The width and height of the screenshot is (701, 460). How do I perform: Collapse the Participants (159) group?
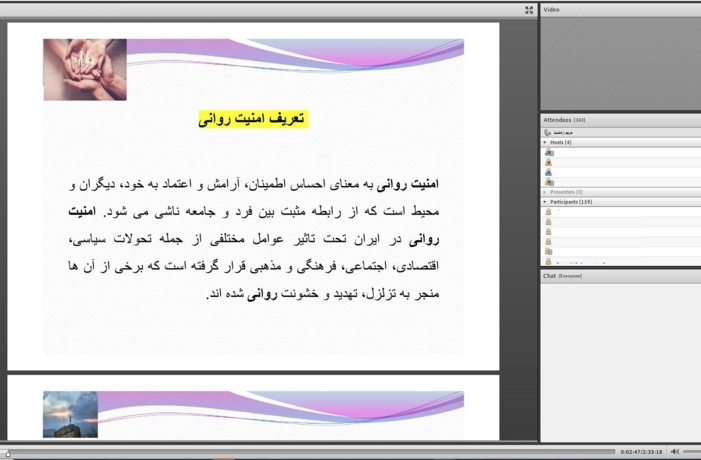(x=545, y=202)
